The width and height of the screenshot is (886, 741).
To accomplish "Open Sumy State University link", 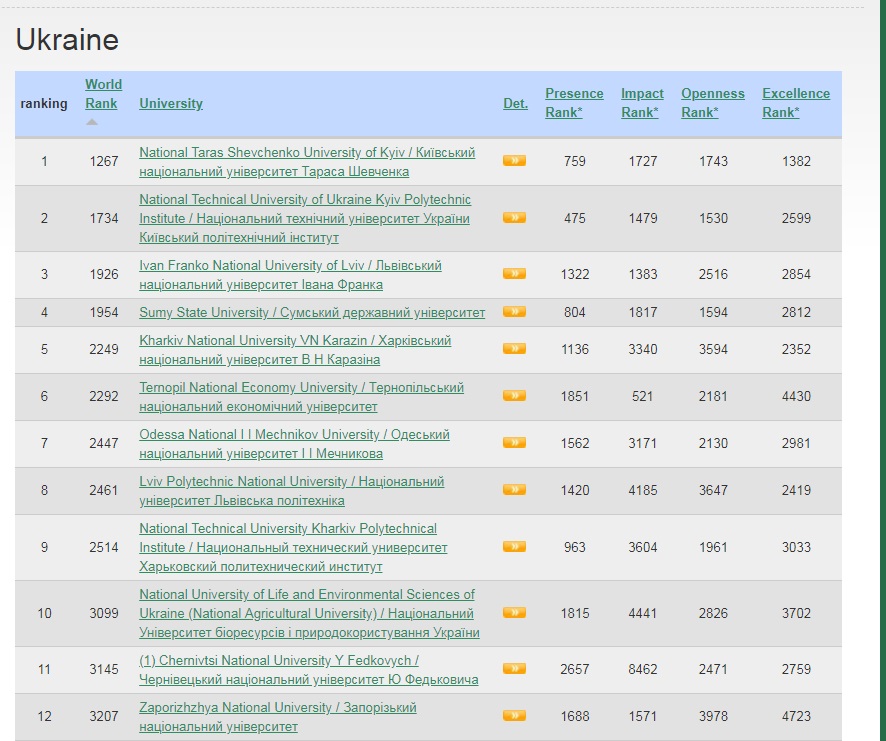I will point(312,313).
